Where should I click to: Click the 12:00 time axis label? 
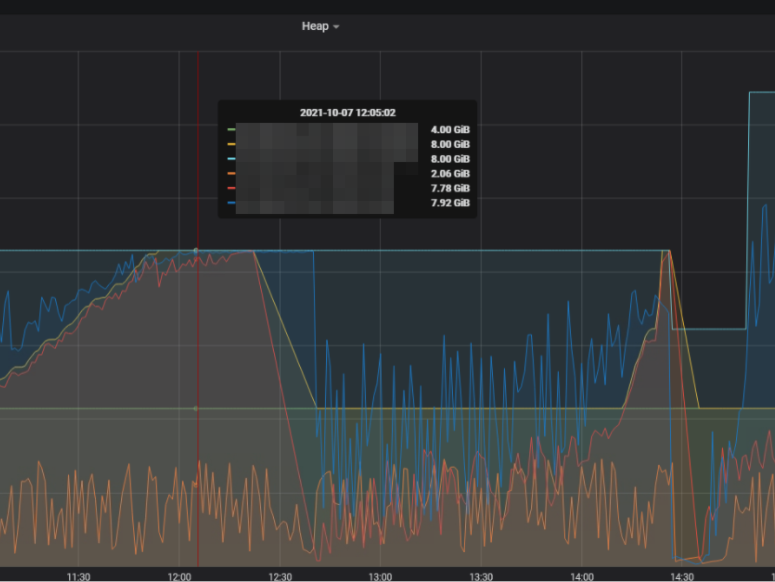click(x=179, y=577)
